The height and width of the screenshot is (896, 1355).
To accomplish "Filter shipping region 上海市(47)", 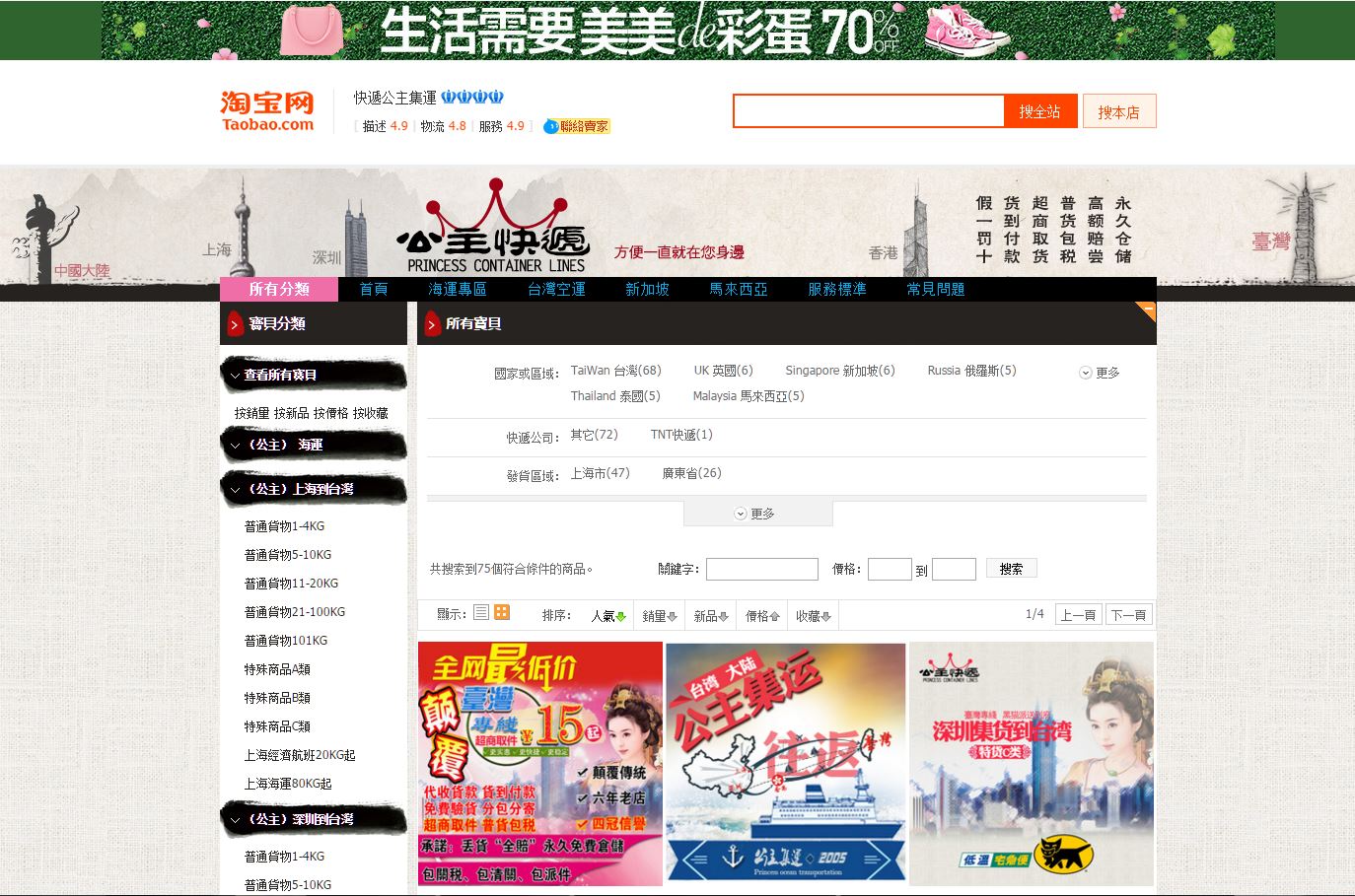I will pyautogui.click(x=600, y=473).
